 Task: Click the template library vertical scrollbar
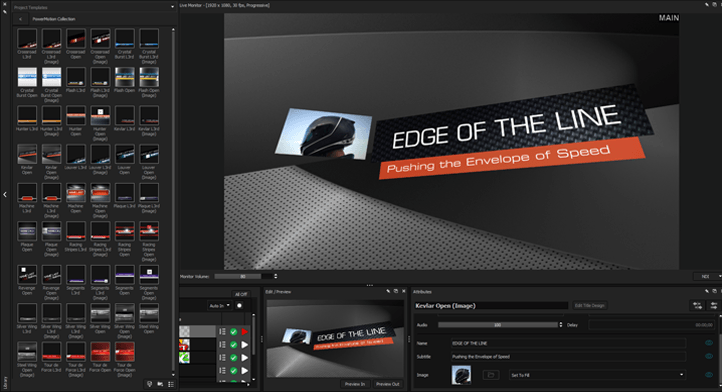pyautogui.click(x=173, y=203)
